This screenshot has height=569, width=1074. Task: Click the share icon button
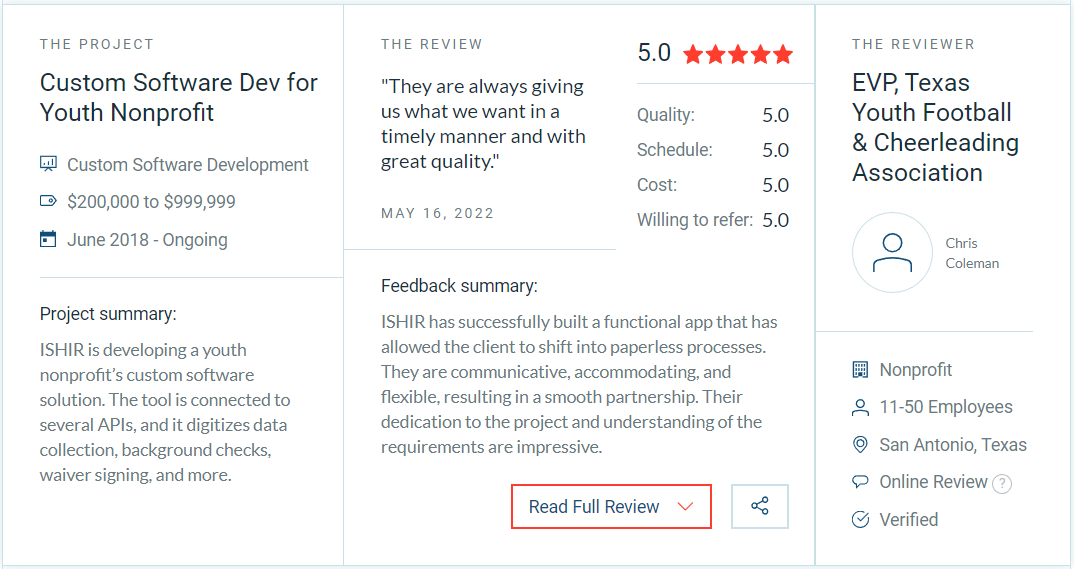tap(760, 506)
